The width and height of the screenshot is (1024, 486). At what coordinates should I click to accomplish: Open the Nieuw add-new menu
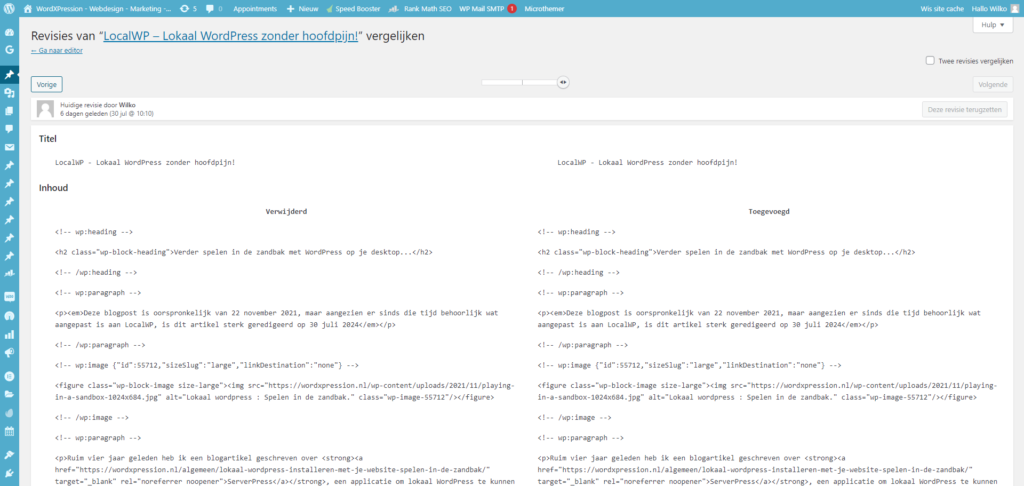[301, 9]
